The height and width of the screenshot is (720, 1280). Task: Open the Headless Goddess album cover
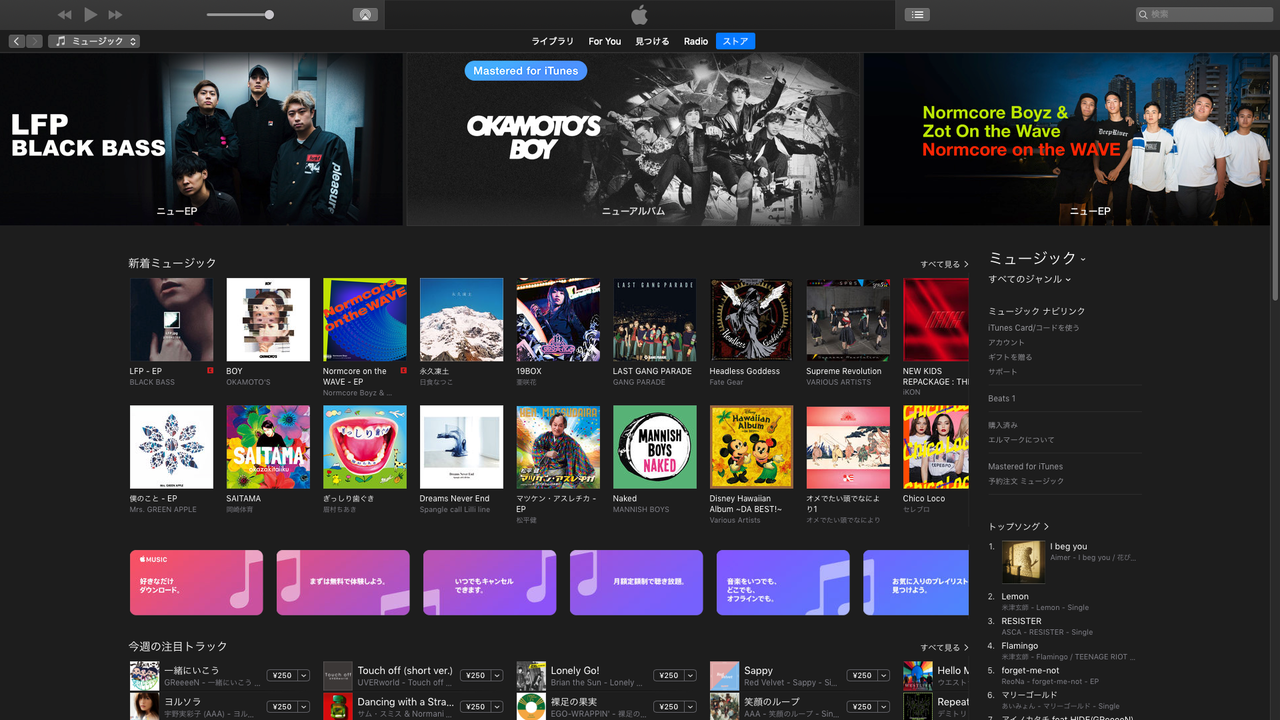point(751,320)
